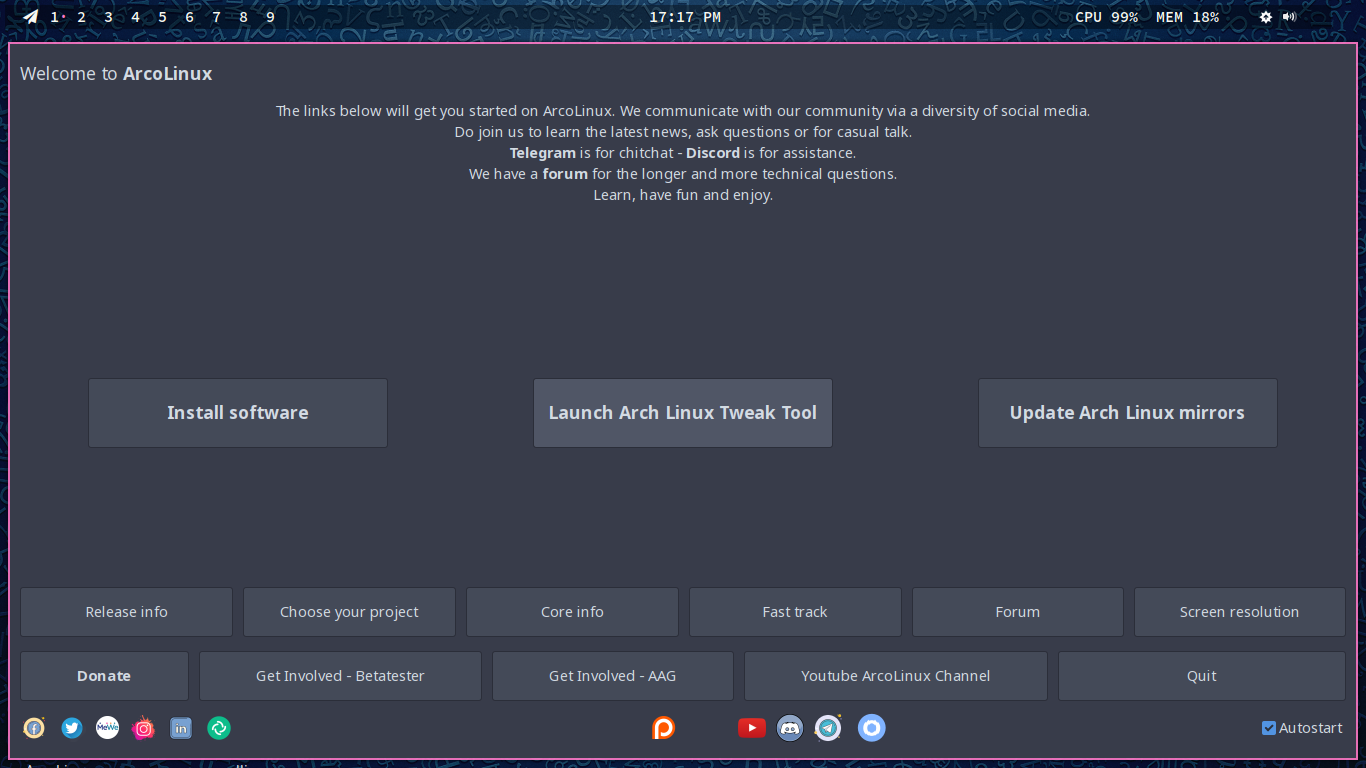
Task: Launch Arch Linux Tweak Tool
Action: coord(683,413)
